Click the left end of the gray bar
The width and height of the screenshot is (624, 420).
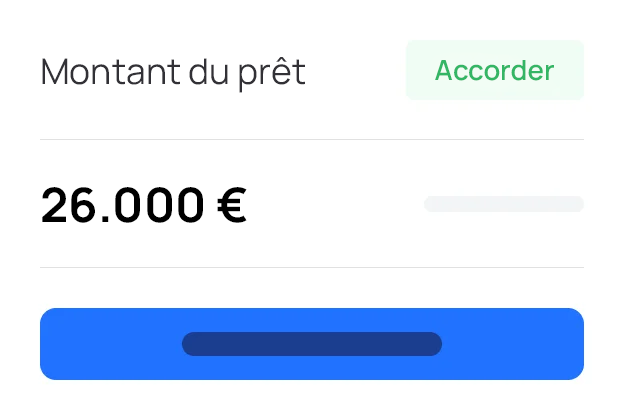pyautogui.click(x=432, y=204)
